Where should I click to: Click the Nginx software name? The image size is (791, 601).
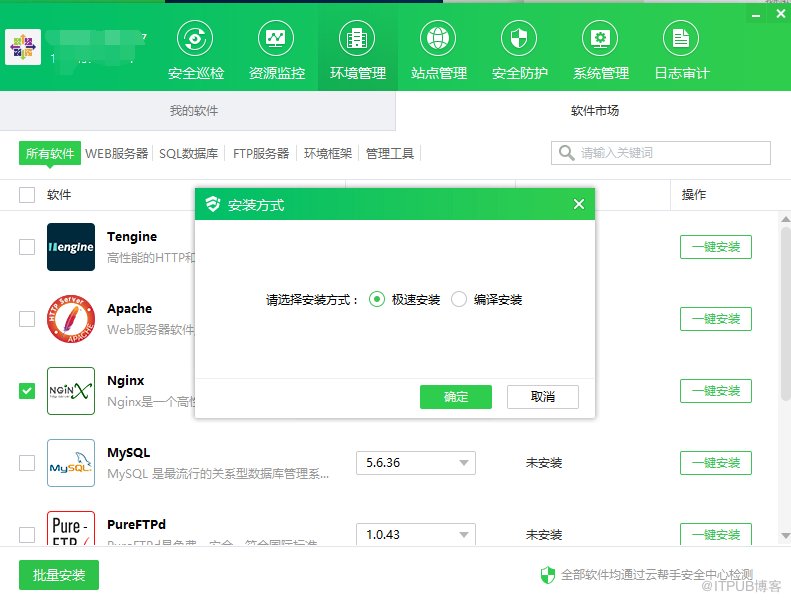click(x=126, y=380)
